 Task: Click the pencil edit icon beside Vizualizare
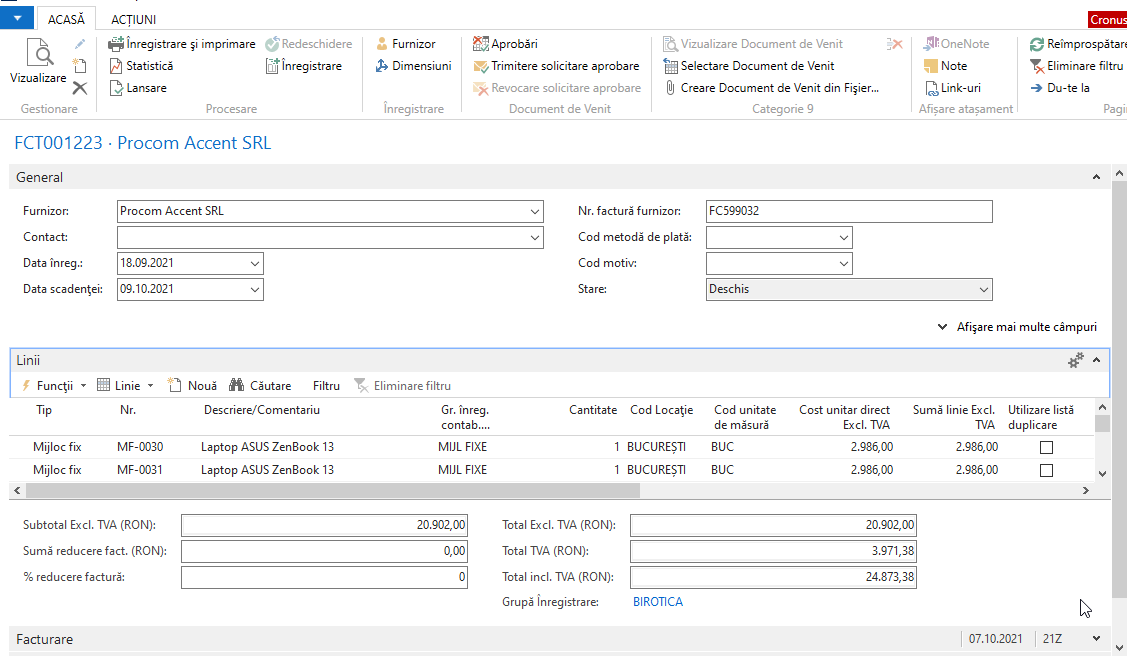click(80, 45)
